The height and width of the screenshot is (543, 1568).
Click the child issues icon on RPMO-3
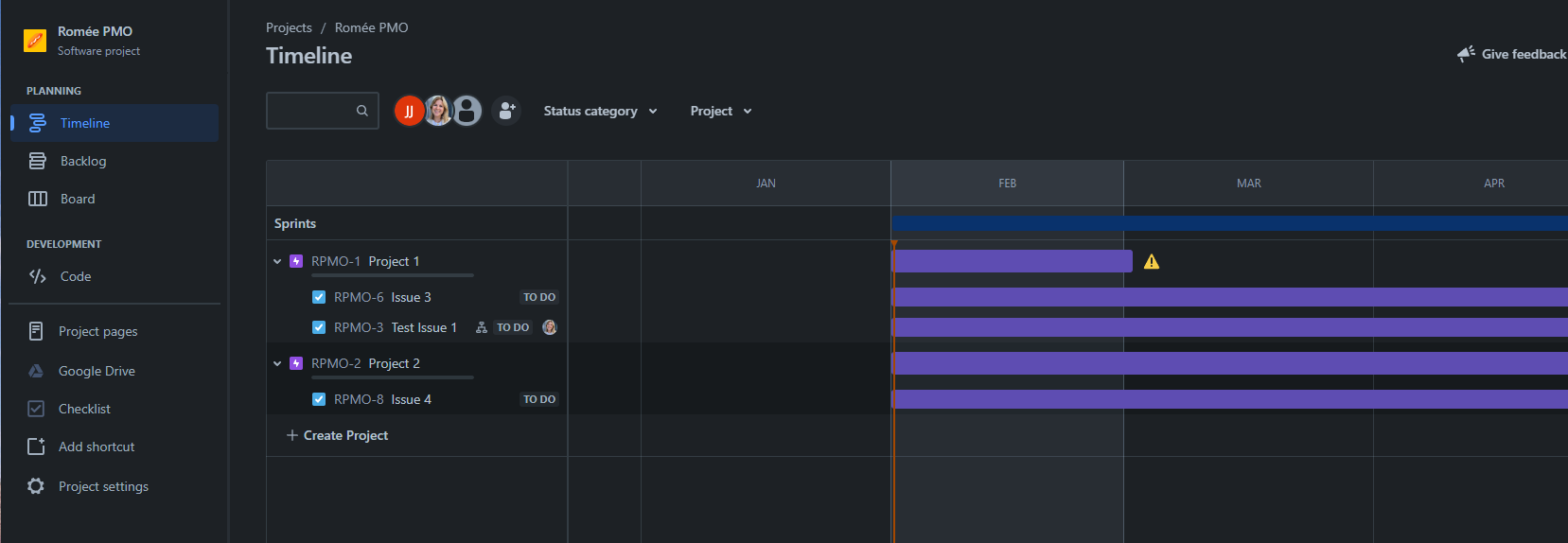(x=482, y=327)
